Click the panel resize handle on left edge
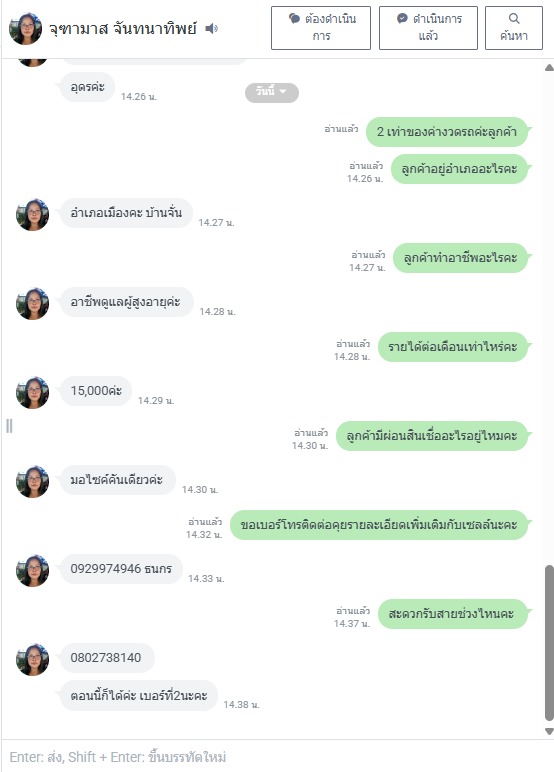554x772 pixels. tap(9, 425)
